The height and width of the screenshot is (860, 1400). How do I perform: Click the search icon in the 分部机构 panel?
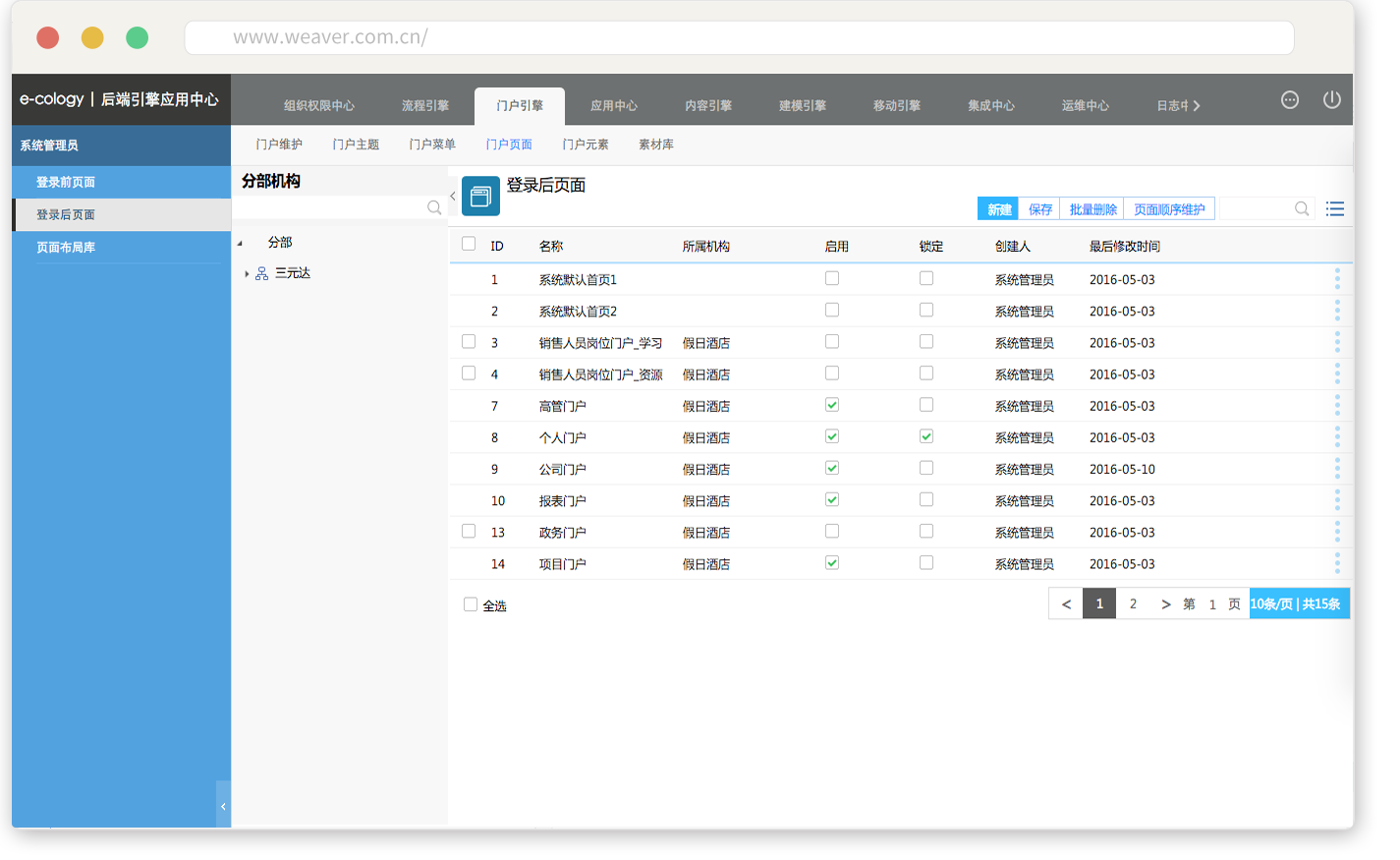pyautogui.click(x=433, y=208)
